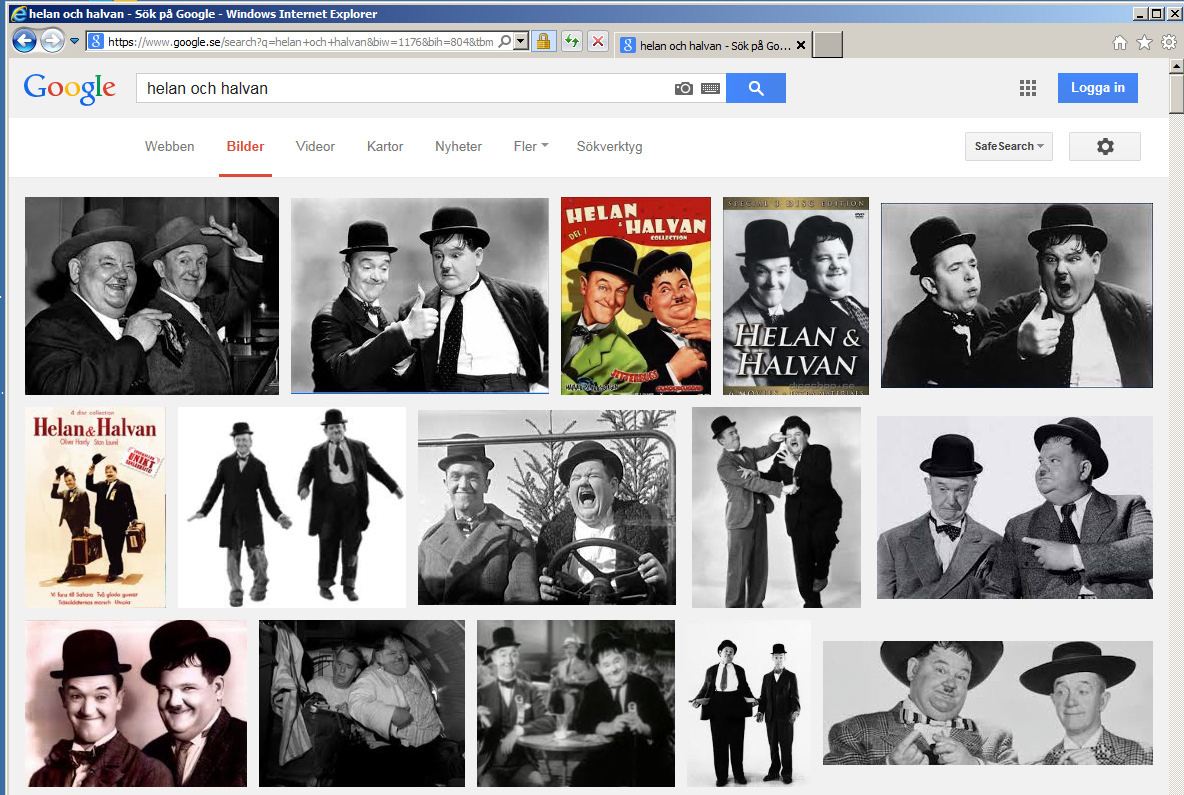This screenshot has height=795, width=1184.
Task: Open the Google apps grid icon
Action: point(1028,88)
